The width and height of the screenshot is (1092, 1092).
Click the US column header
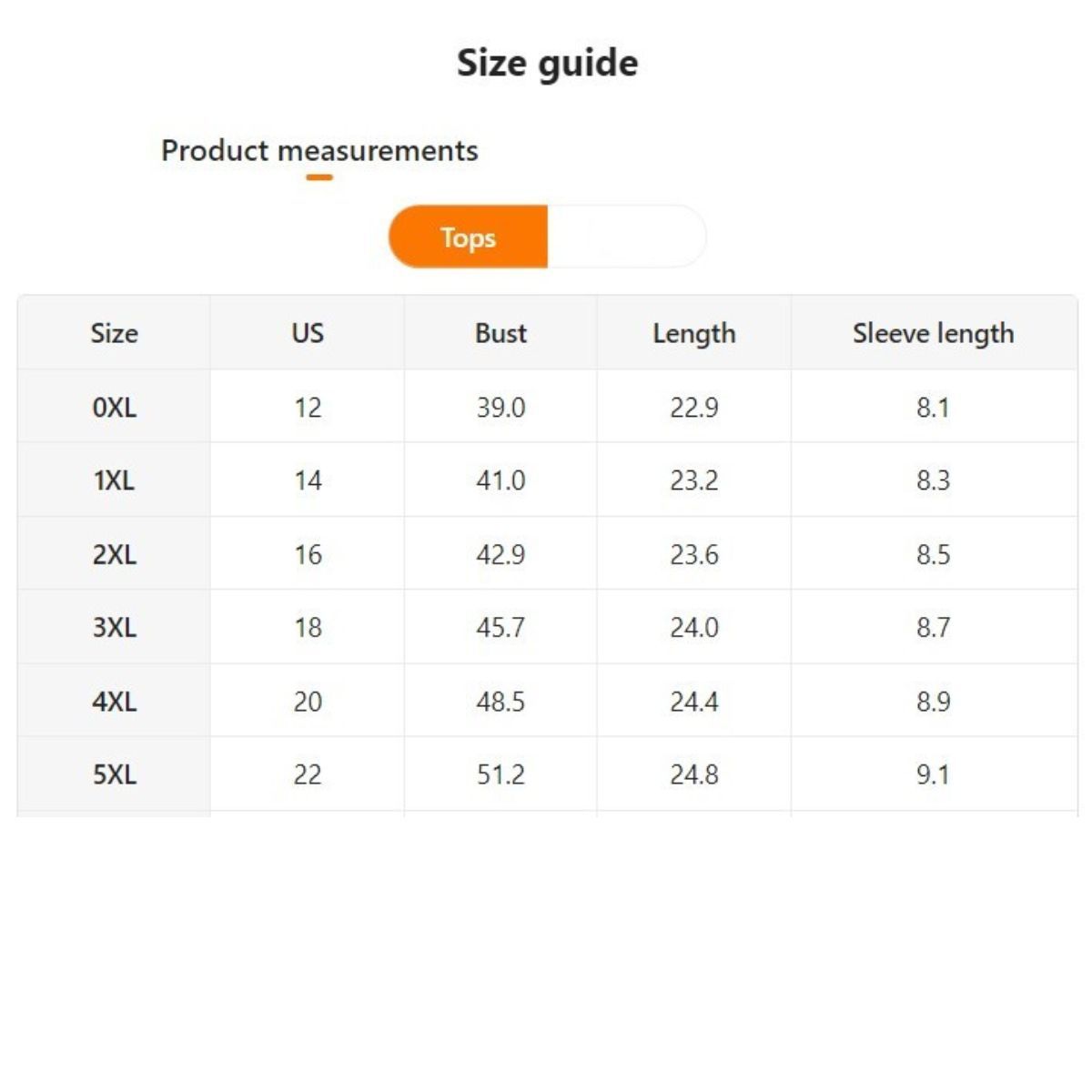coord(308,333)
